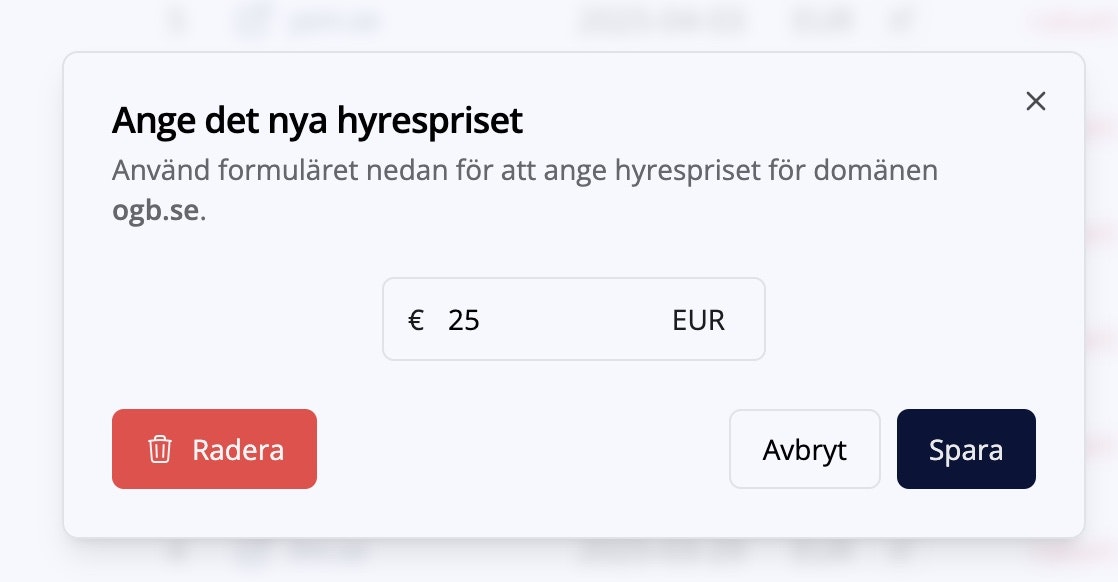Click the blurred backdrop left of the dialog
The width and height of the screenshot is (1118, 582).
pos(30,300)
